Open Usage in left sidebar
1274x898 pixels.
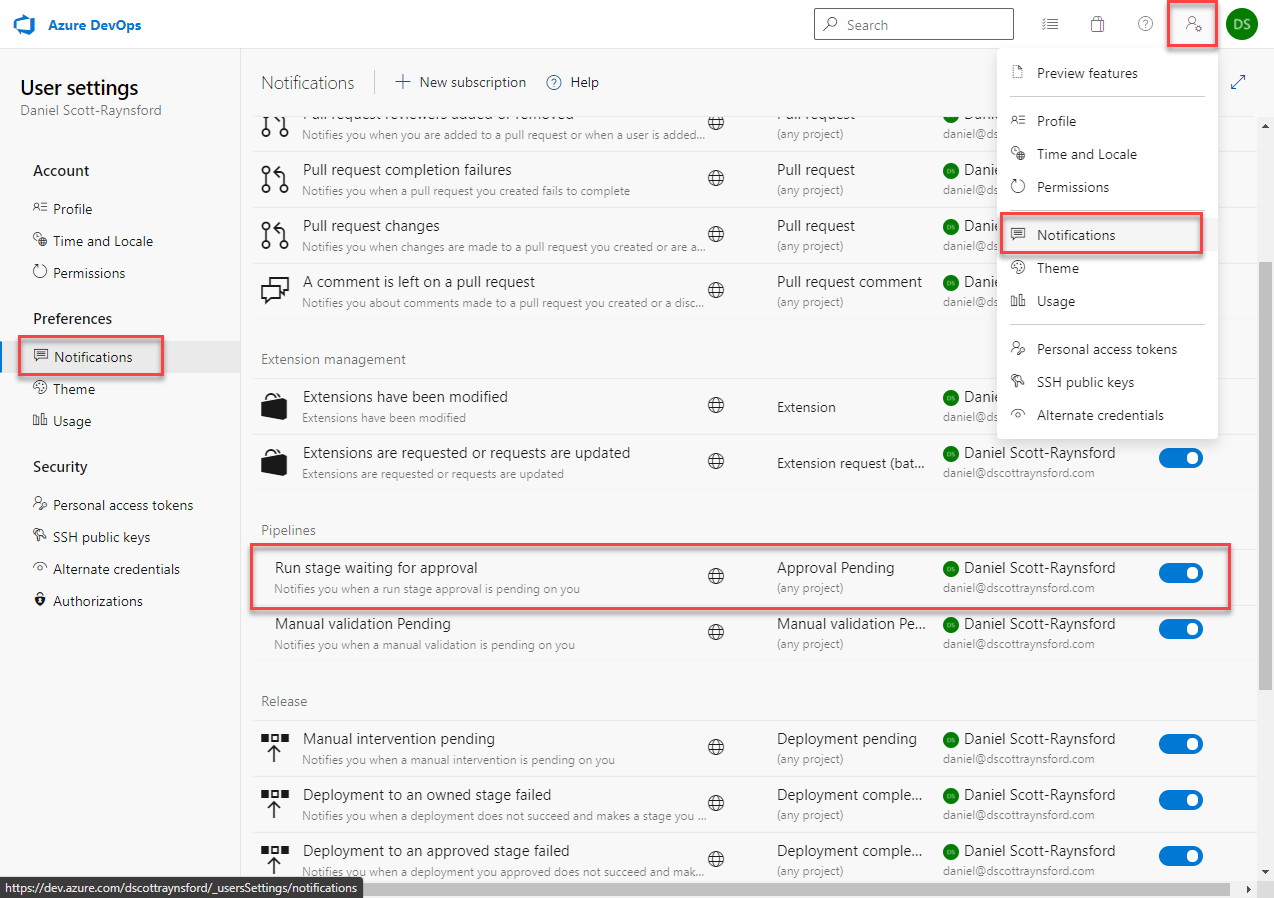(120, 421)
